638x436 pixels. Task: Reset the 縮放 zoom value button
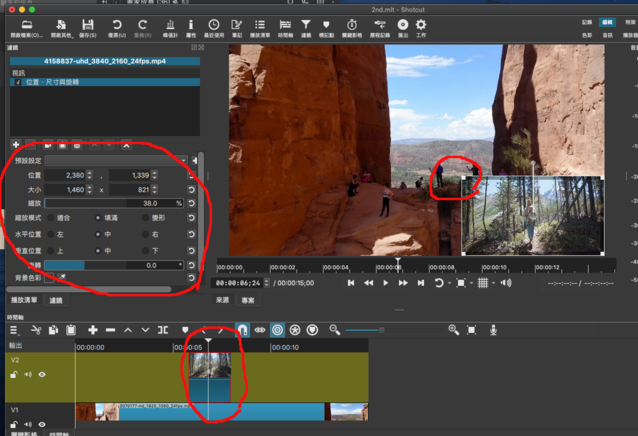click(x=191, y=203)
